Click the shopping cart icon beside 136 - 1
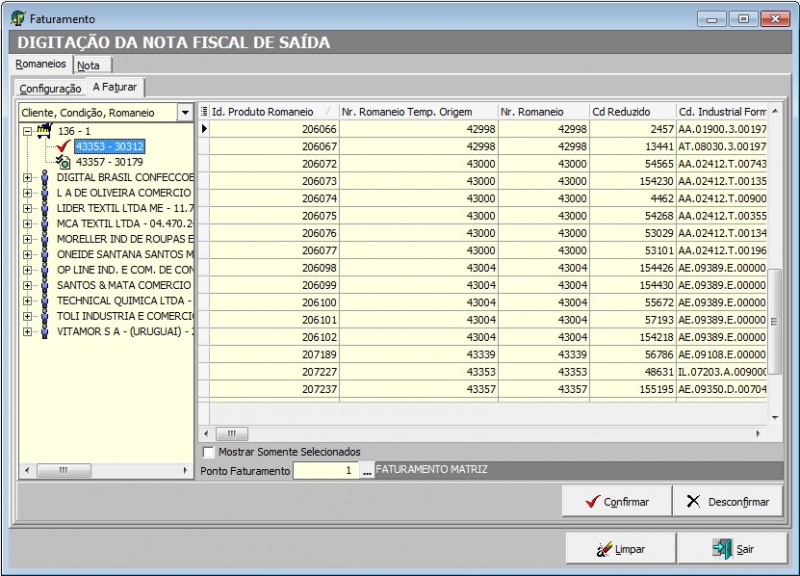Screen dimensions: 800x576 point(42,131)
